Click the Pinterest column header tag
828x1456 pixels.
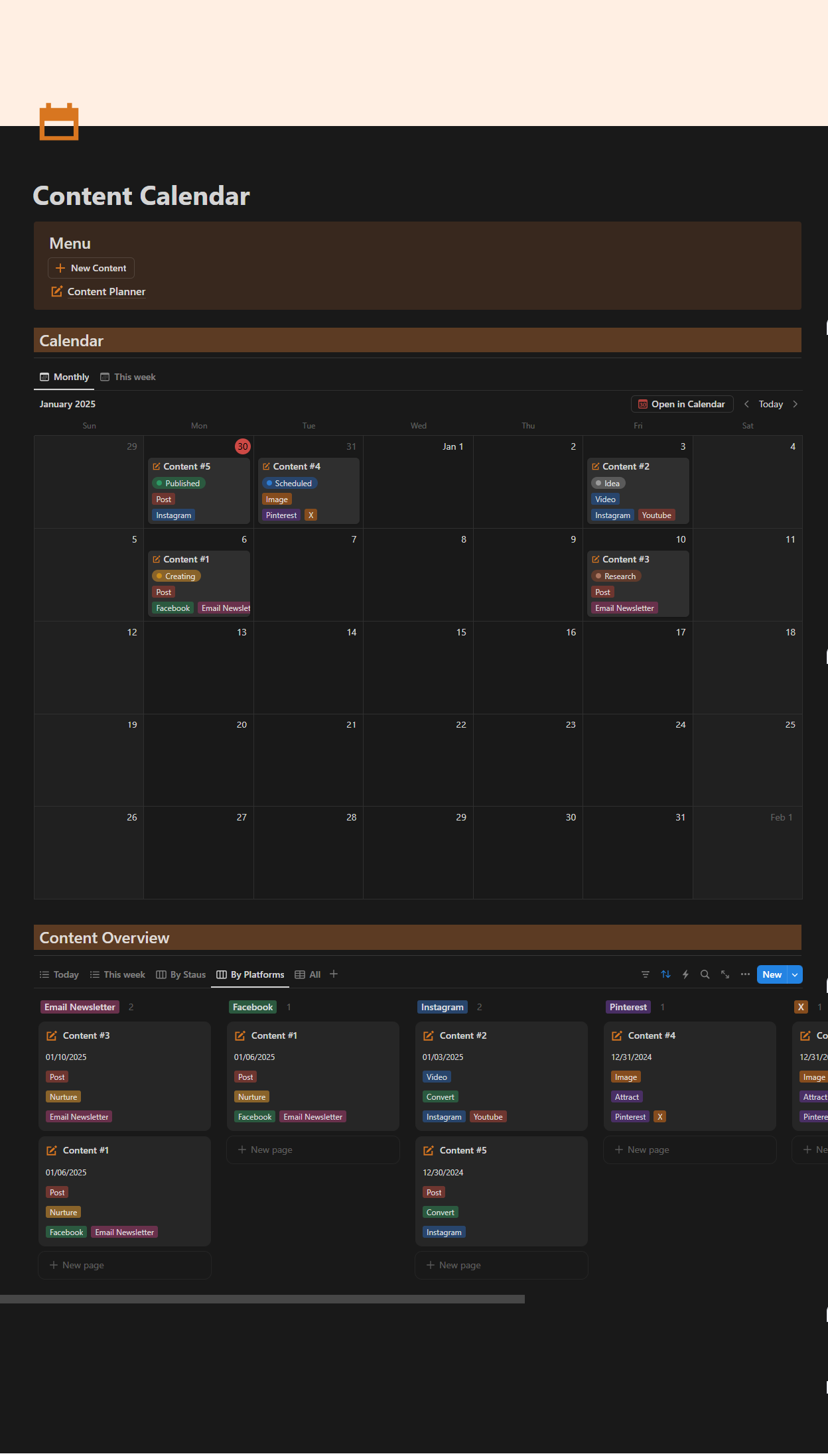point(628,1007)
